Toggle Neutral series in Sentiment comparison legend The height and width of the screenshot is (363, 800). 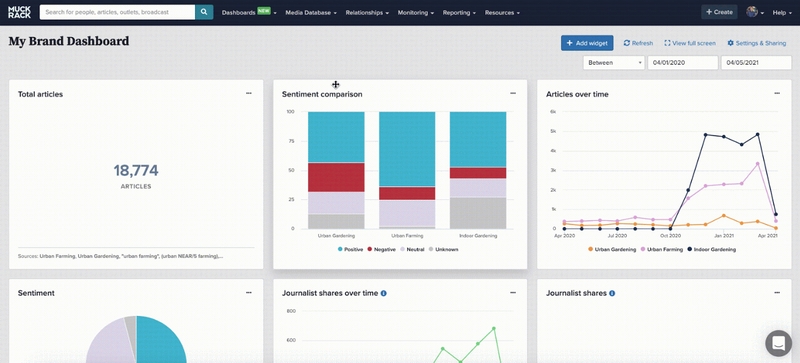(412, 250)
